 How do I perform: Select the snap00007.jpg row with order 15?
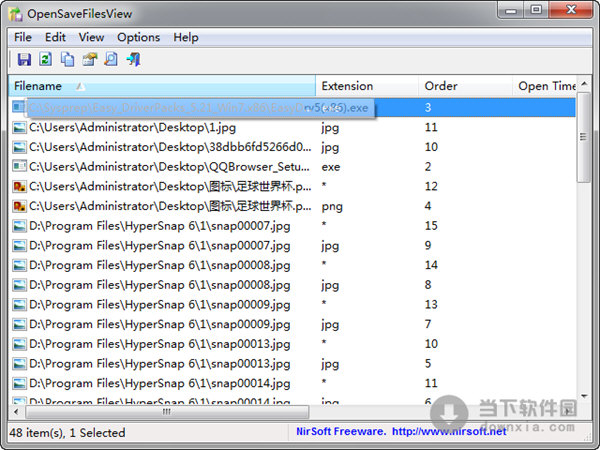pyautogui.click(x=293, y=226)
